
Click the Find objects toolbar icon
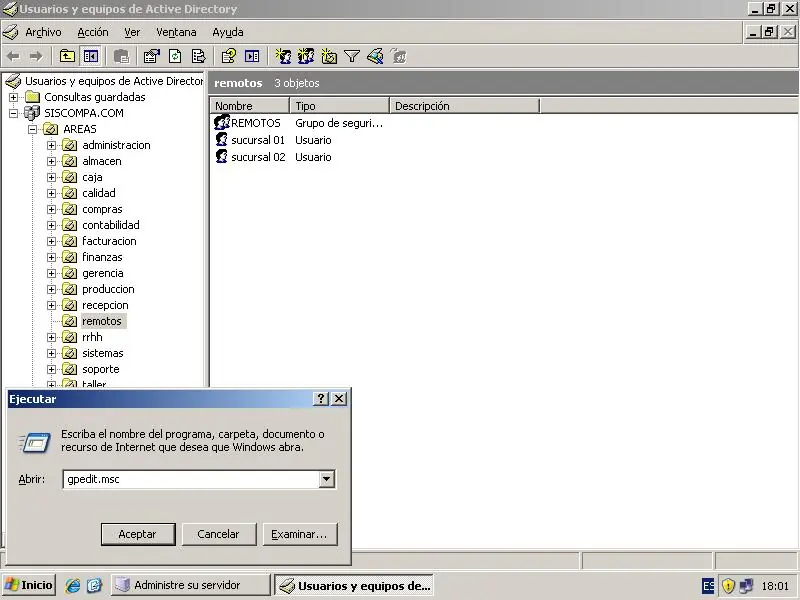[375, 56]
